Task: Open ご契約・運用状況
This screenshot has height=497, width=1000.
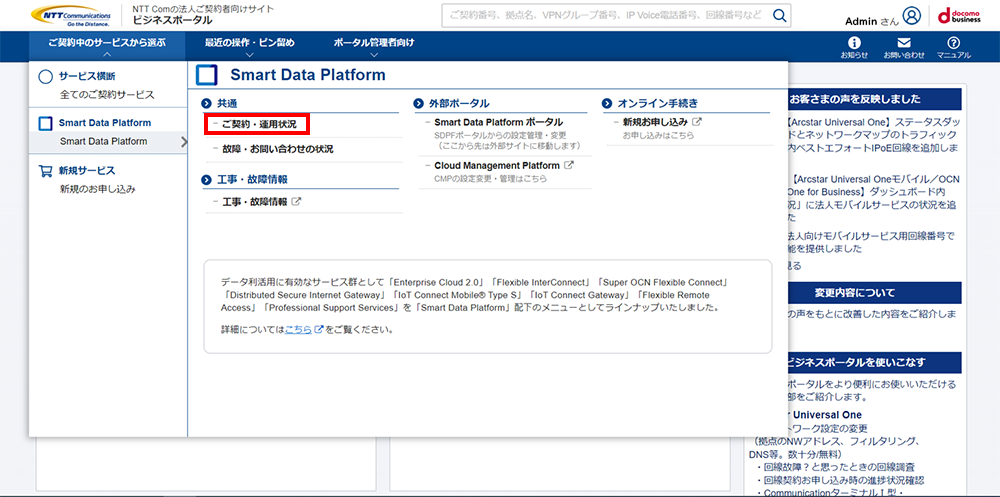Action: point(259,124)
